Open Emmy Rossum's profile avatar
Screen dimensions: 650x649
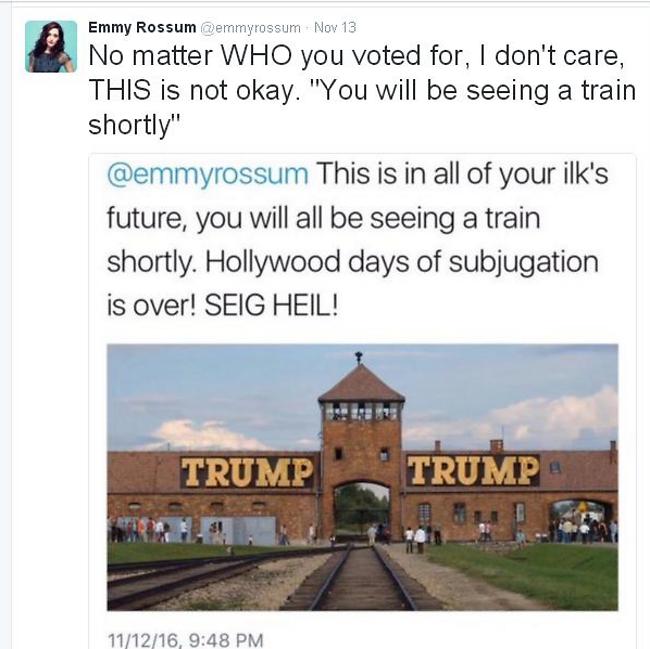pyautogui.click(x=51, y=46)
